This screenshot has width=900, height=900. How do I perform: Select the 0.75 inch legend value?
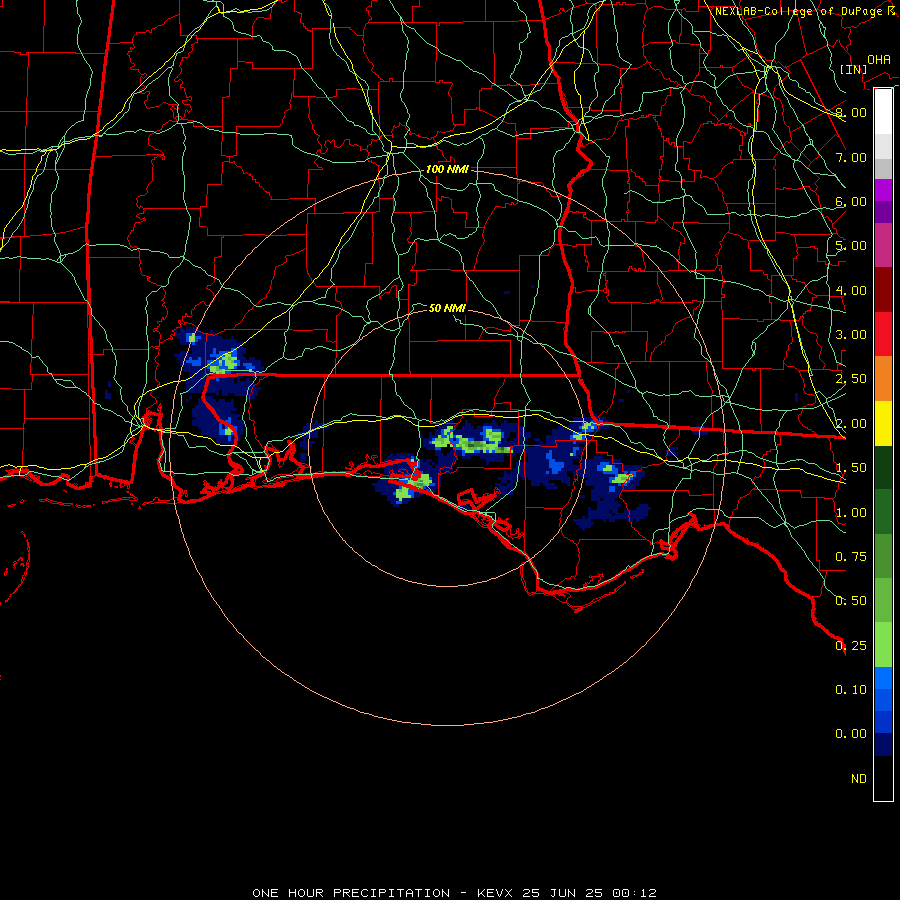tap(851, 557)
